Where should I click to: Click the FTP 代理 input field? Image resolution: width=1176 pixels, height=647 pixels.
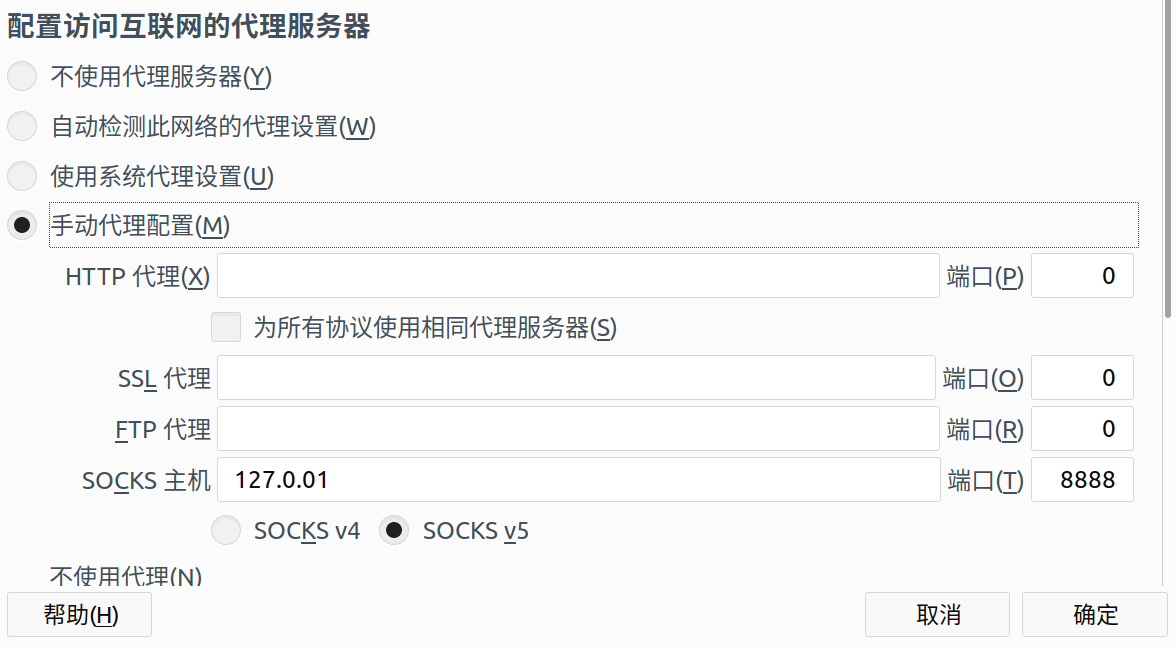(x=575, y=428)
